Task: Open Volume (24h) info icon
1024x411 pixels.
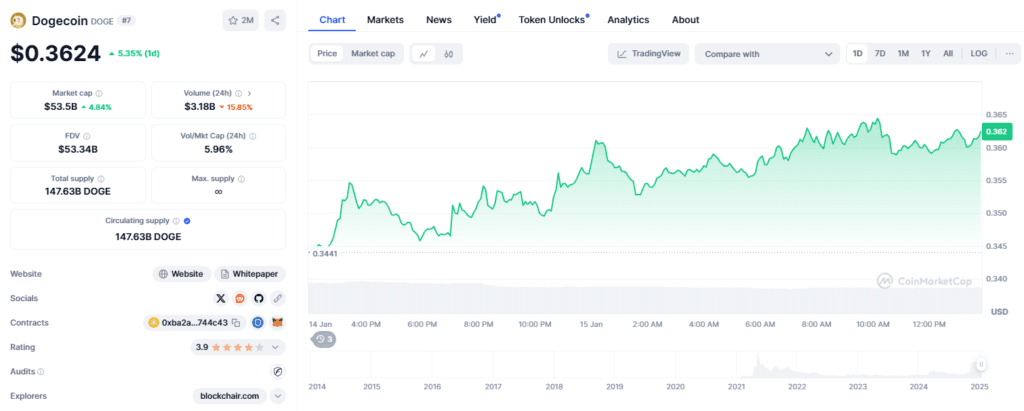Action: (x=238, y=93)
